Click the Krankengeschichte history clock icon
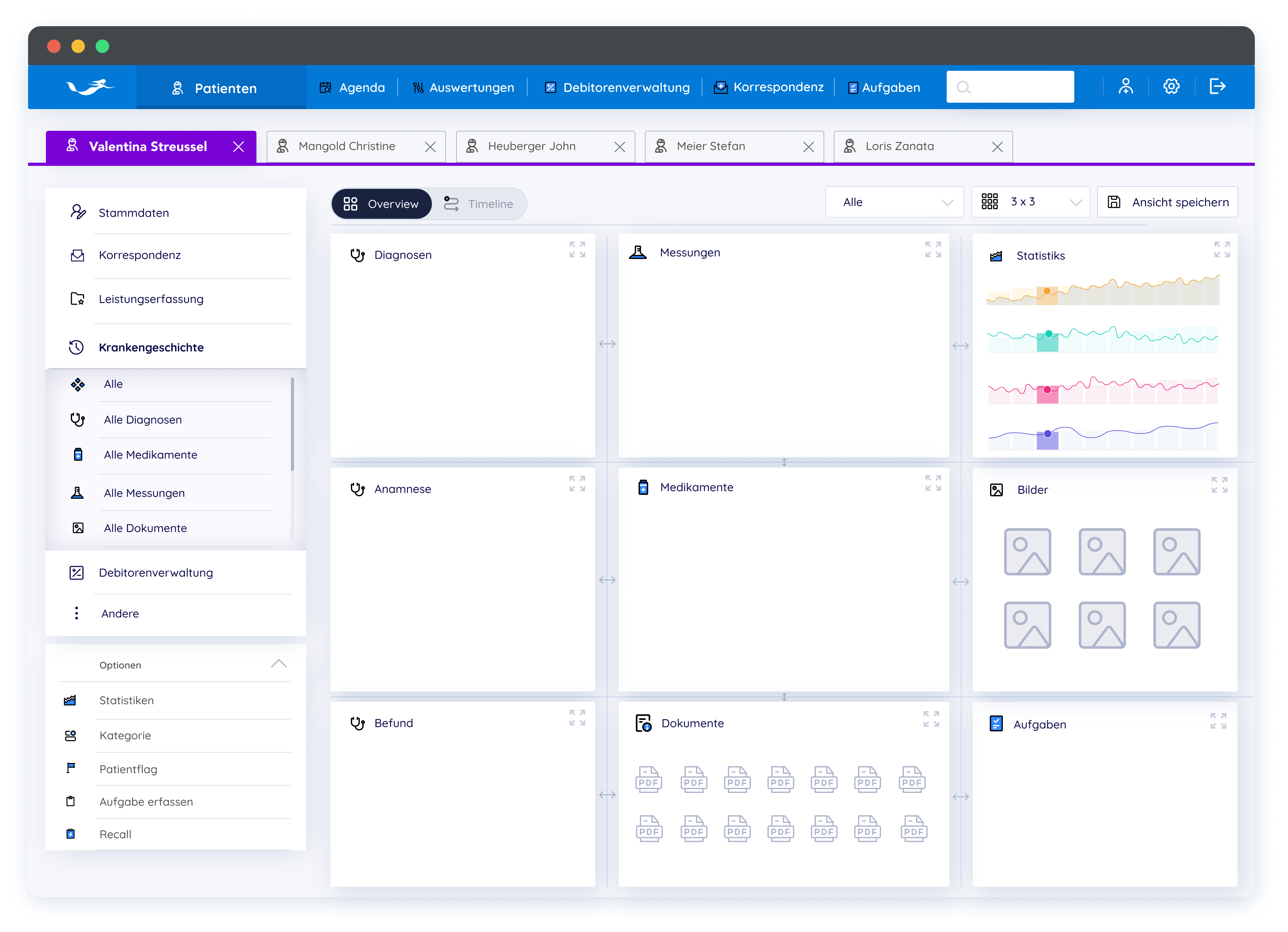1288x932 pixels. [76, 348]
